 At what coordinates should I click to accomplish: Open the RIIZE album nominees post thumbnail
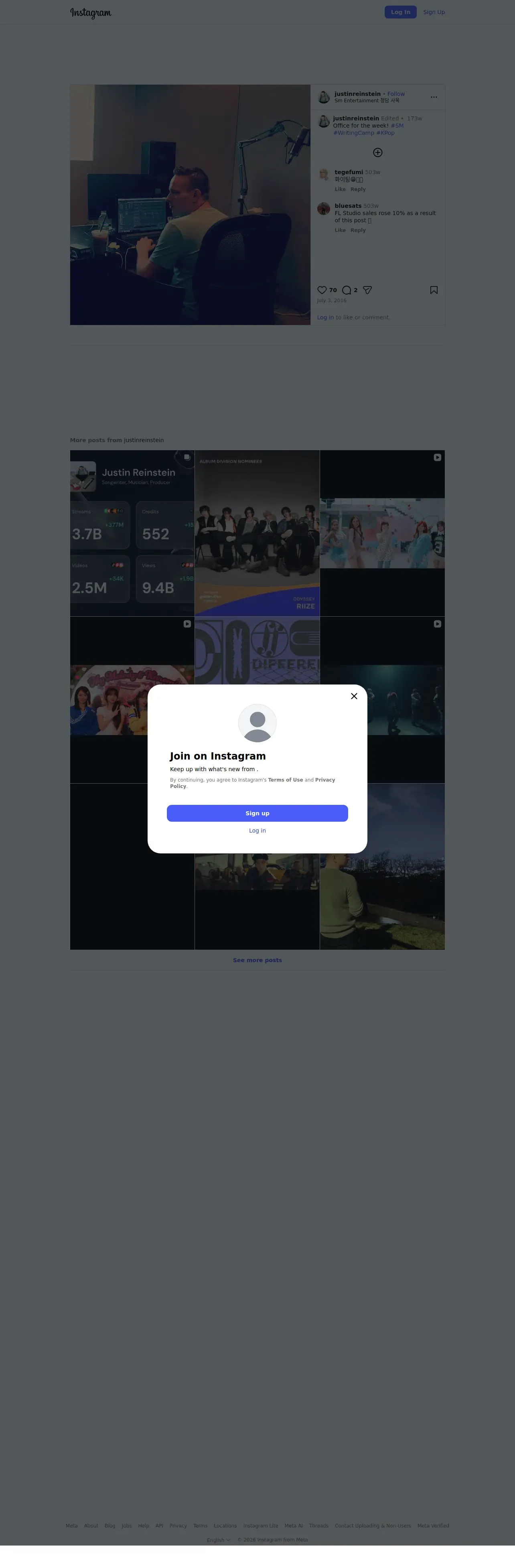tap(257, 533)
